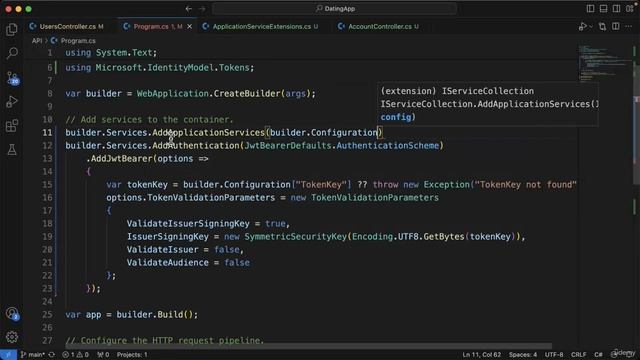Go forward with the navigation arrow
640x360 pixels.
[x=202, y=9]
